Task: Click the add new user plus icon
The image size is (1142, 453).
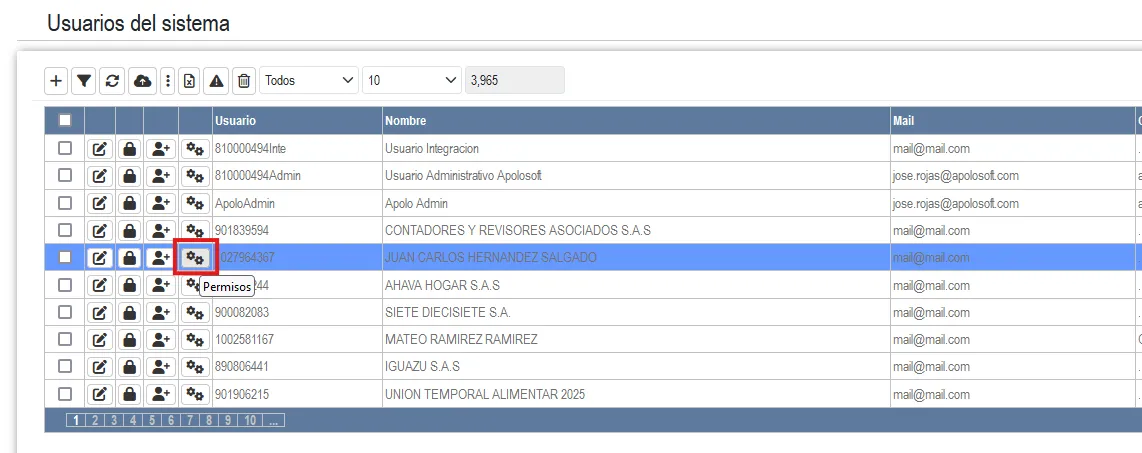Action: click(x=57, y=81)
